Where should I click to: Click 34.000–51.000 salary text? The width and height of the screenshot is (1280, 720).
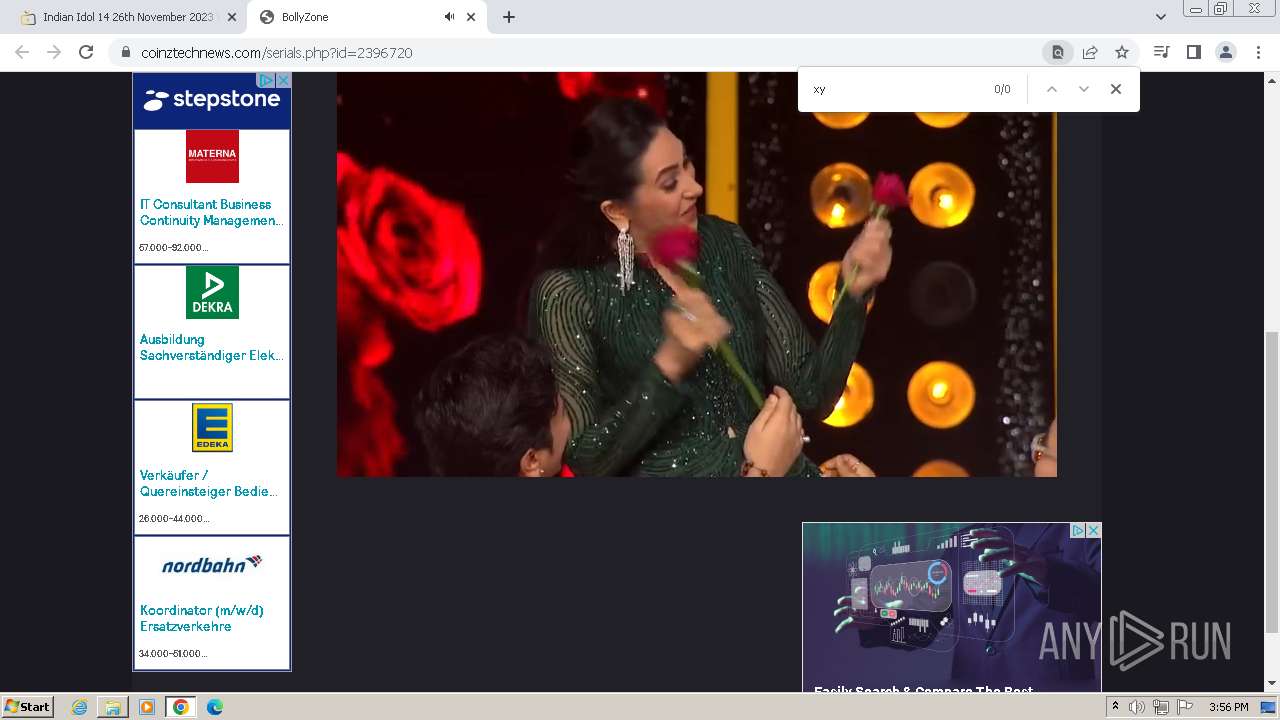[173, 653]
